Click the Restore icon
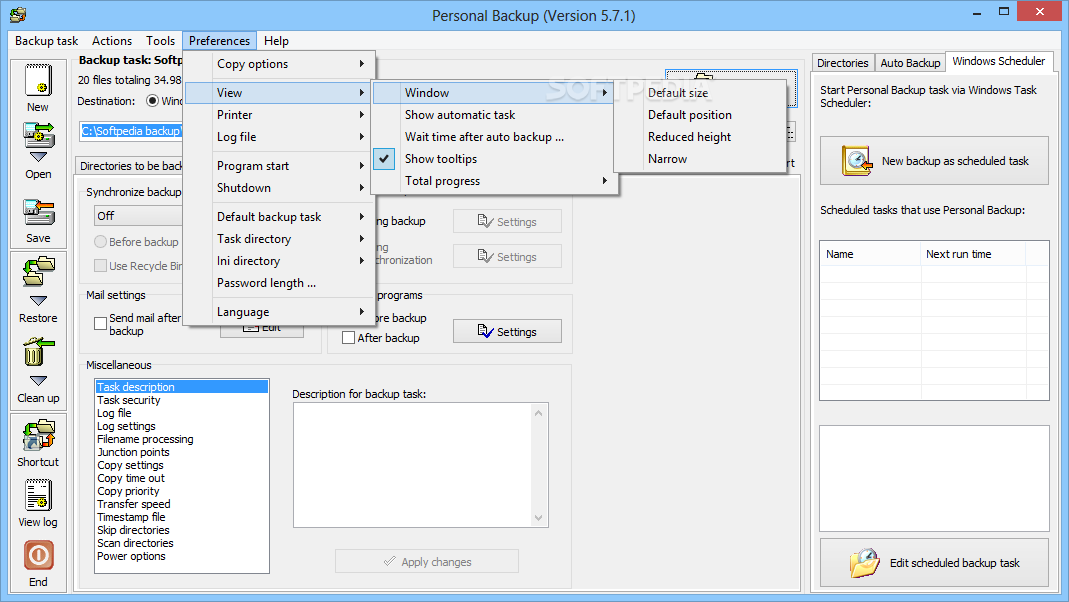 pyautogui.click(x=38, y=271)
